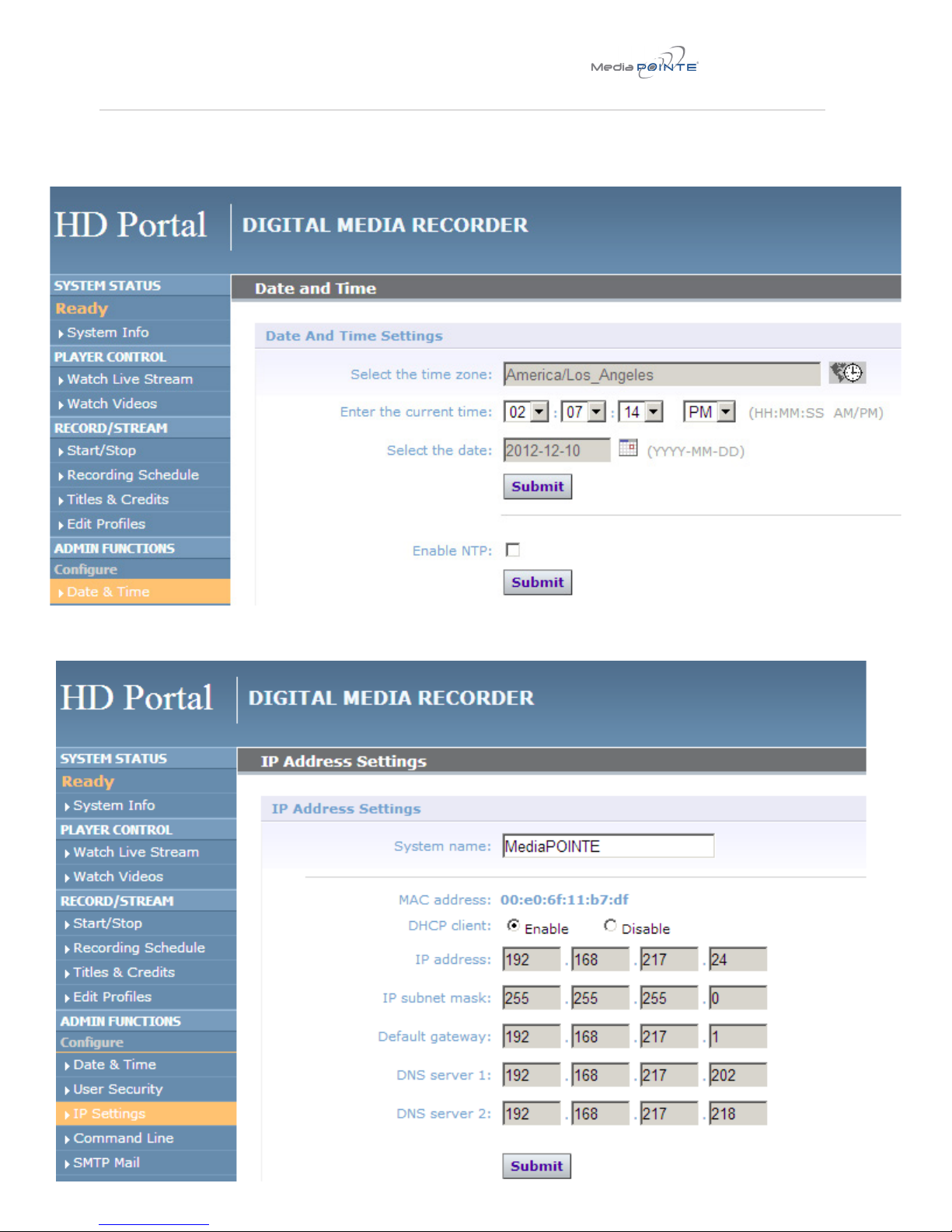
Task: Select DHCP client Disable radio button
Action: (610, 925)
